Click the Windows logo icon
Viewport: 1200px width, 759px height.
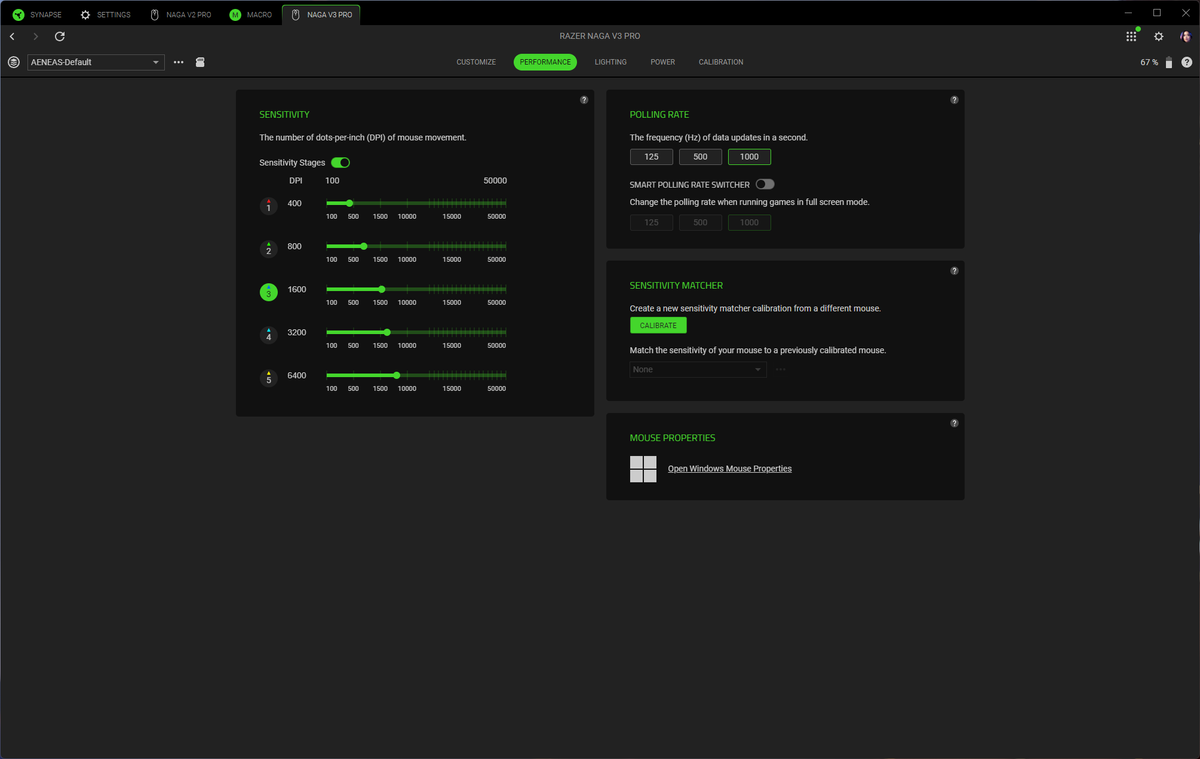click(x=643, y=469)
